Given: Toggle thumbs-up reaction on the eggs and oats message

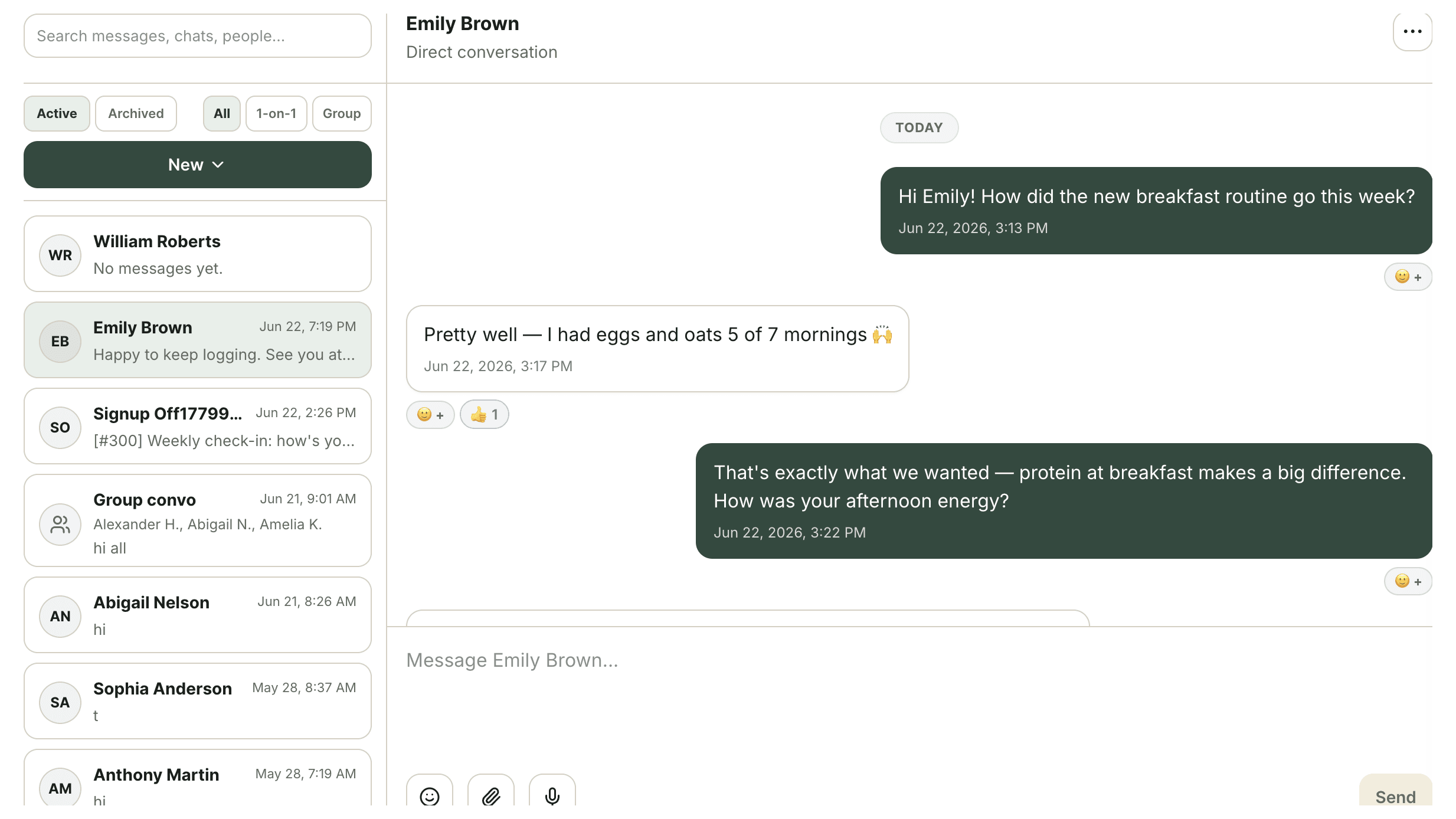Looking at the screenshot, I should pos(485,415).
